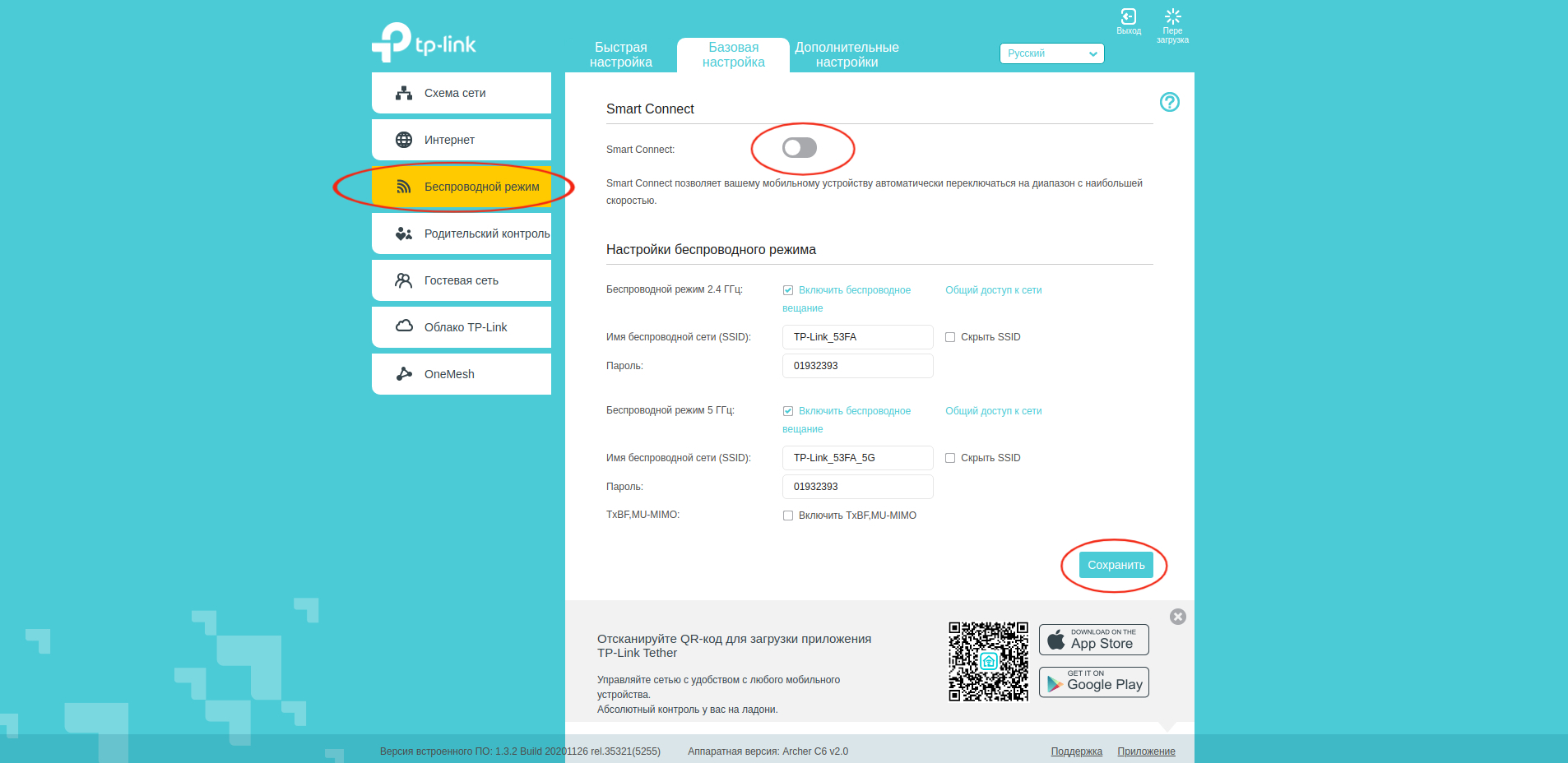This screenshot has width=1568, height=763.
Task: Close the Tether app promo banner
Action: click(1178, 617)
